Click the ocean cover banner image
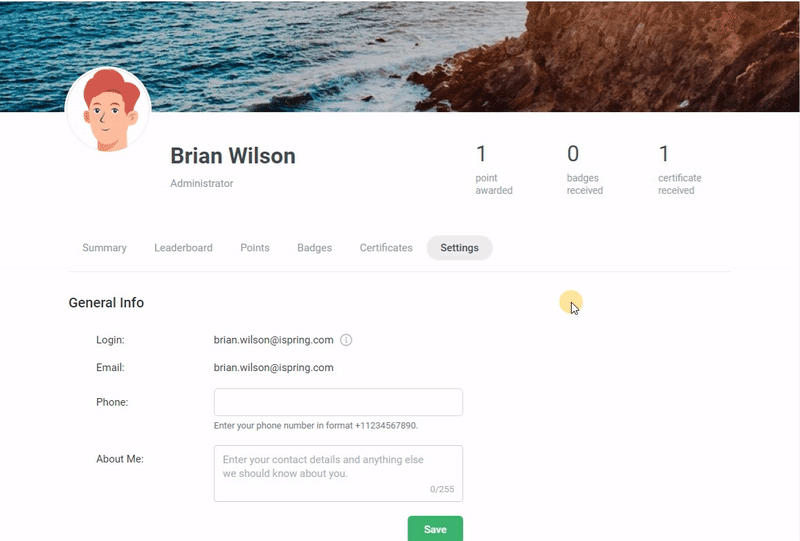Viewport: 800px width, 541px height. point(400,56)
